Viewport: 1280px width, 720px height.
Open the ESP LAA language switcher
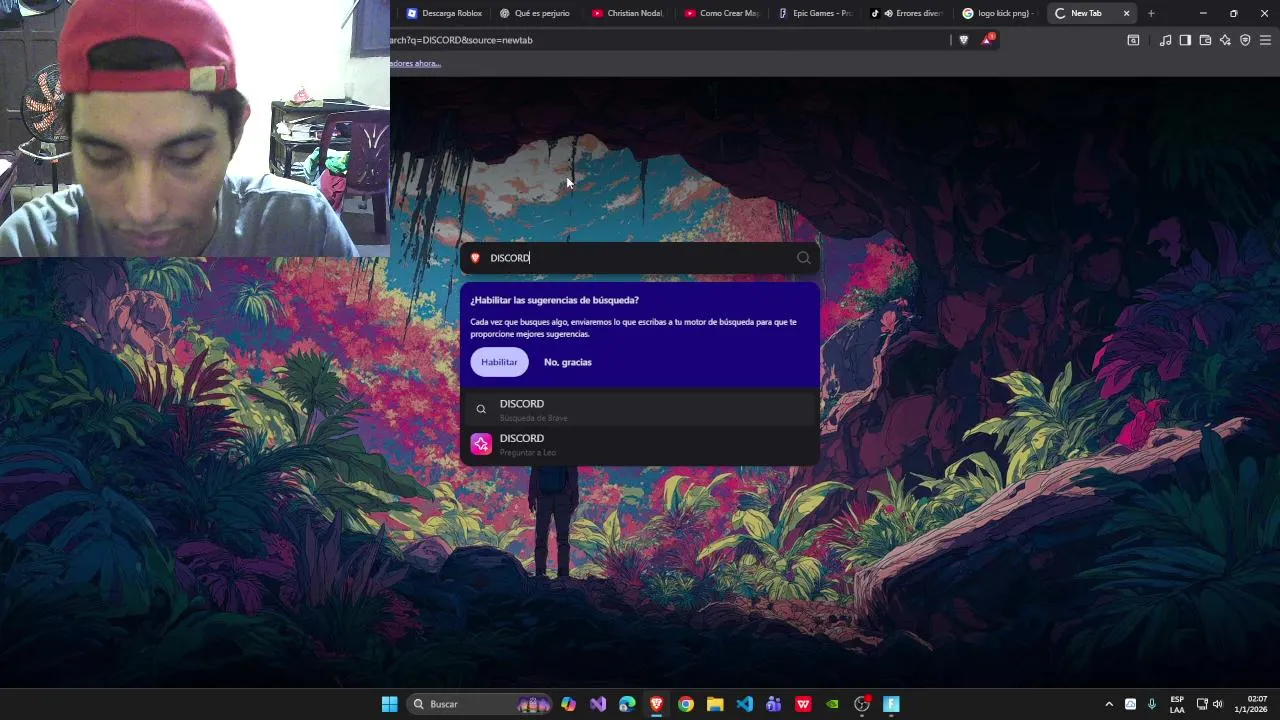point(1177,704)
